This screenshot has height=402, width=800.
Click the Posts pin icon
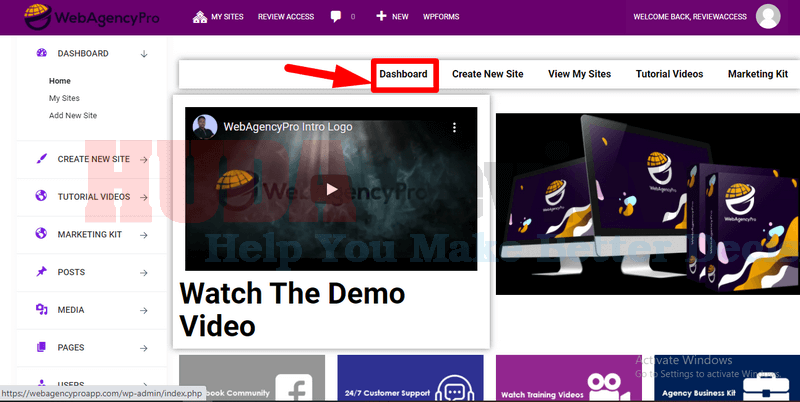41,271
